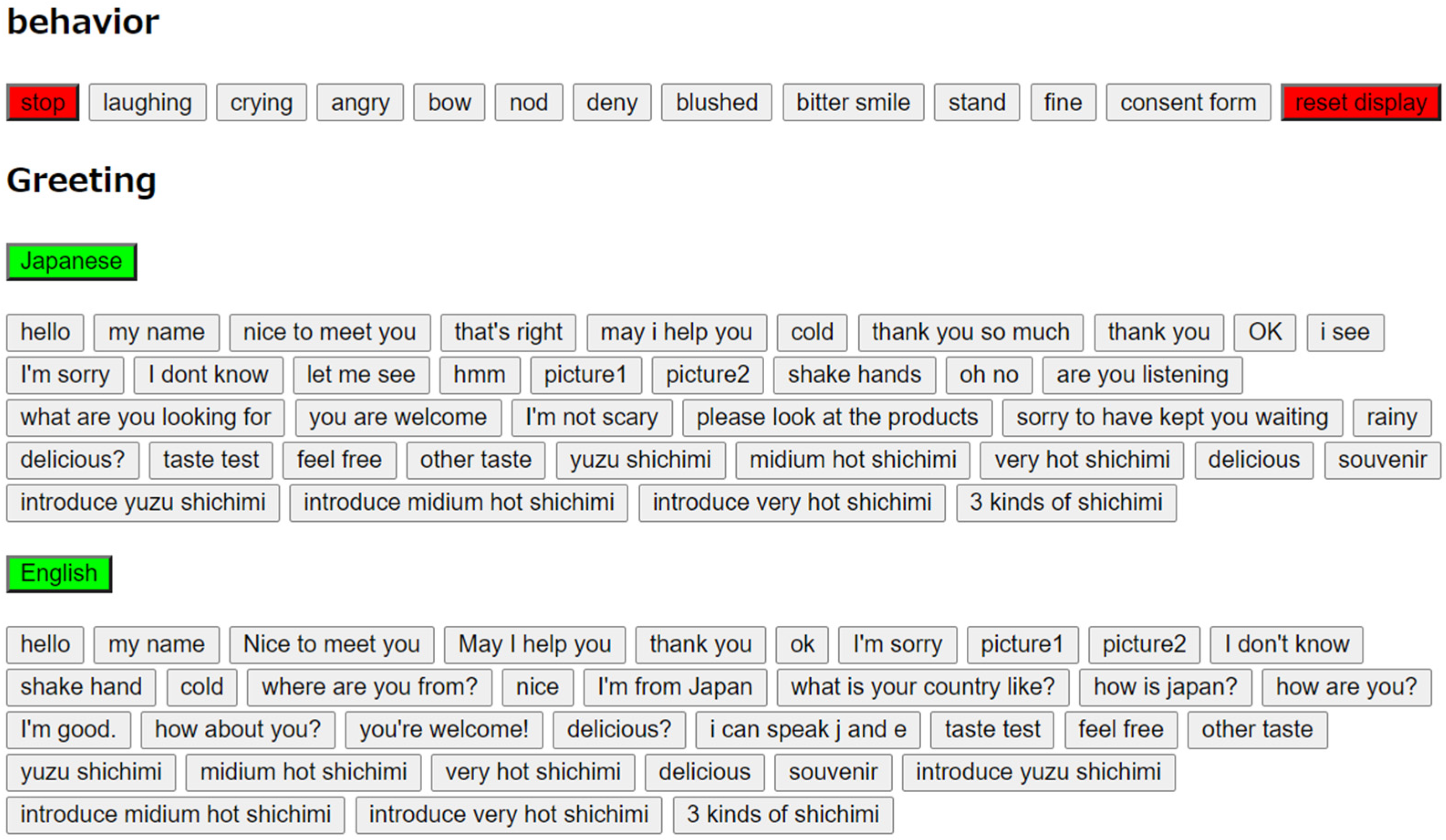Trigger the laughing behavior

(147, 103)
